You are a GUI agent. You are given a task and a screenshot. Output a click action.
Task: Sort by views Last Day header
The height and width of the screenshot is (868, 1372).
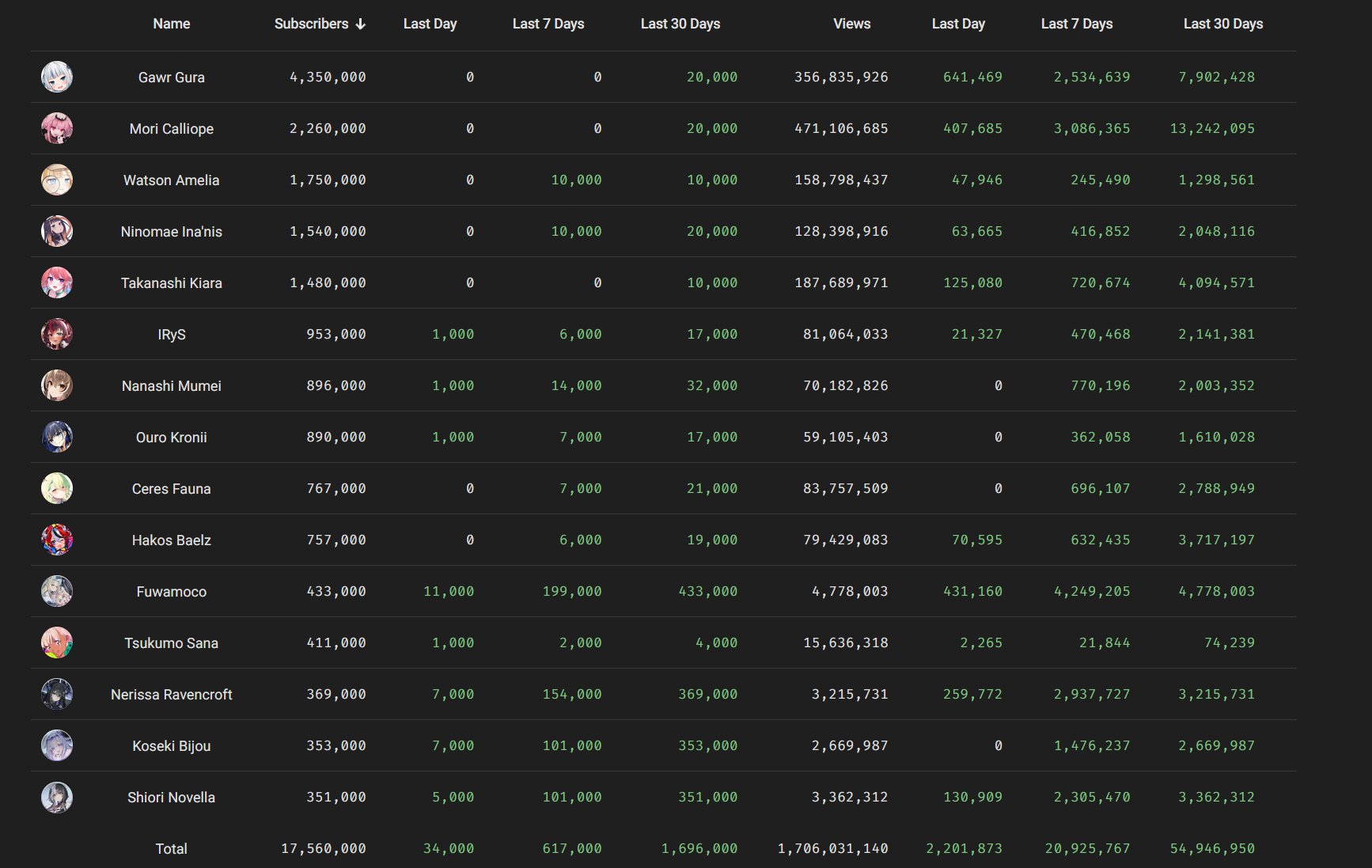[x=958, y=24]
